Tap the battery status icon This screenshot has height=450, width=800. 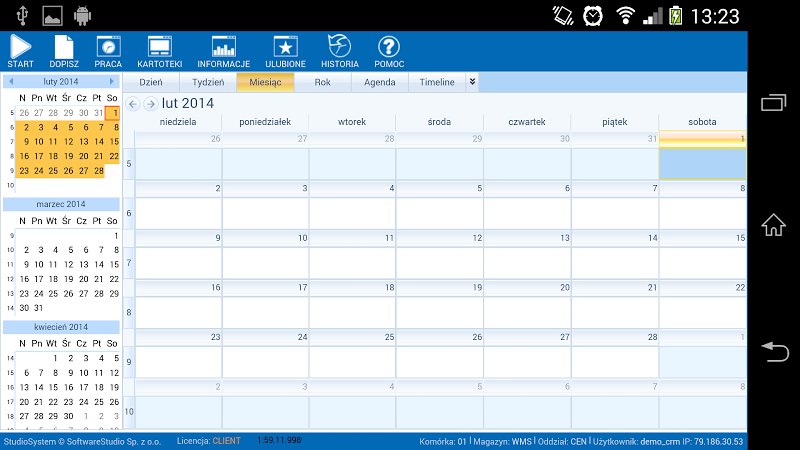pyautogui.click(x=676, y=16)
